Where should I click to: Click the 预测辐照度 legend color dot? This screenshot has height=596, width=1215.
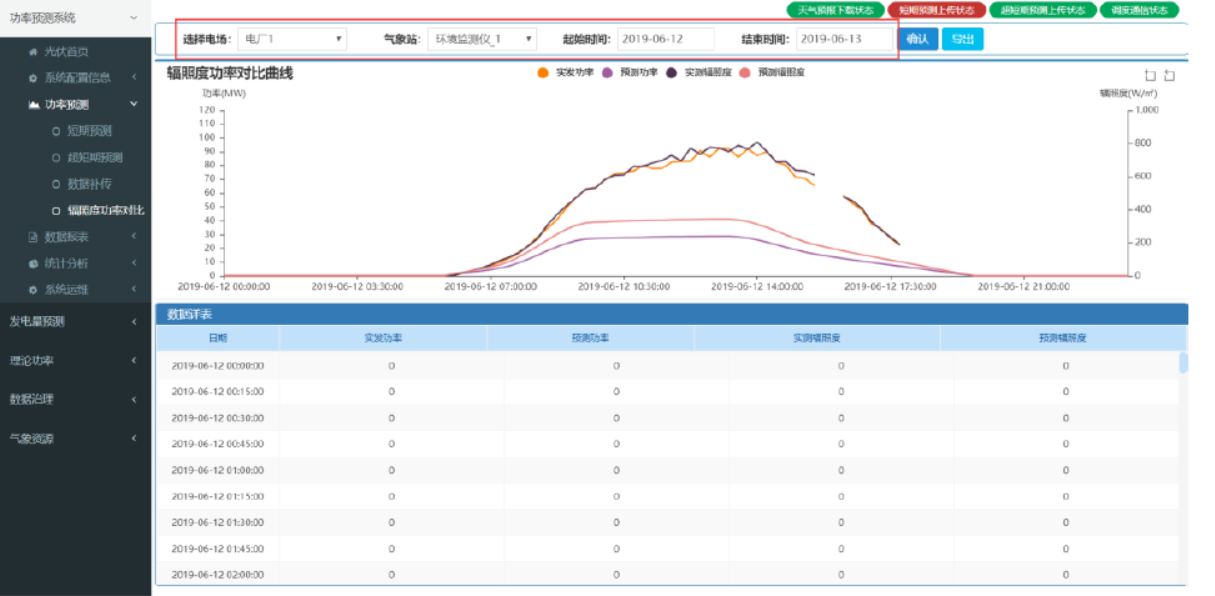745,72
